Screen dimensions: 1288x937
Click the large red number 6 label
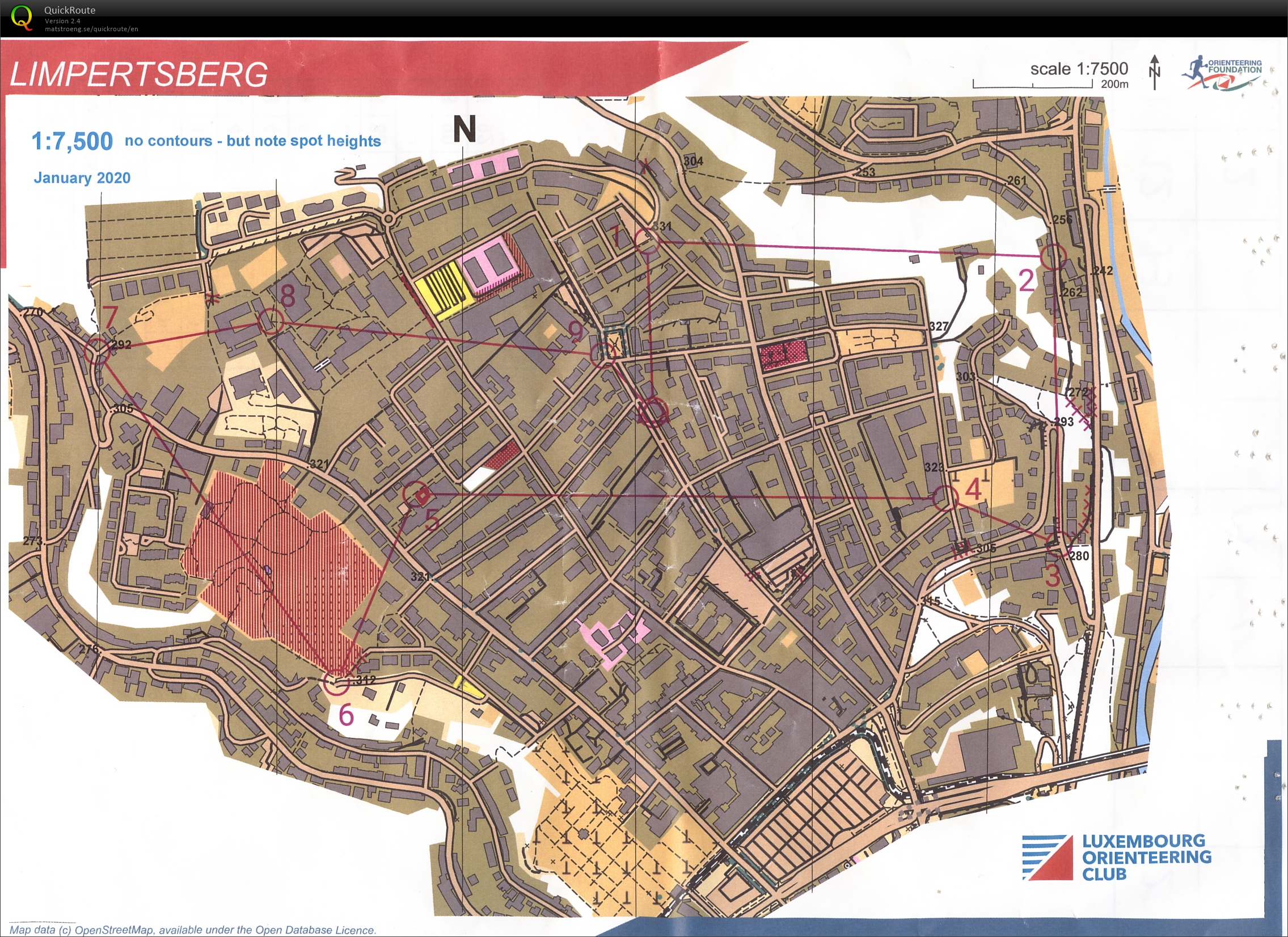[x=346, y=715]
